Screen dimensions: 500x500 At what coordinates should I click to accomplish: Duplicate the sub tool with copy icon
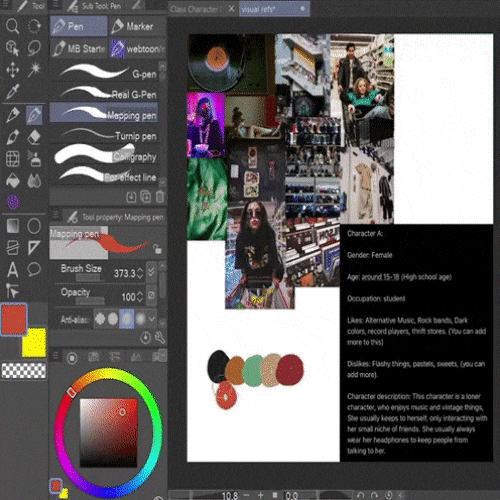(x=146, y=197)
